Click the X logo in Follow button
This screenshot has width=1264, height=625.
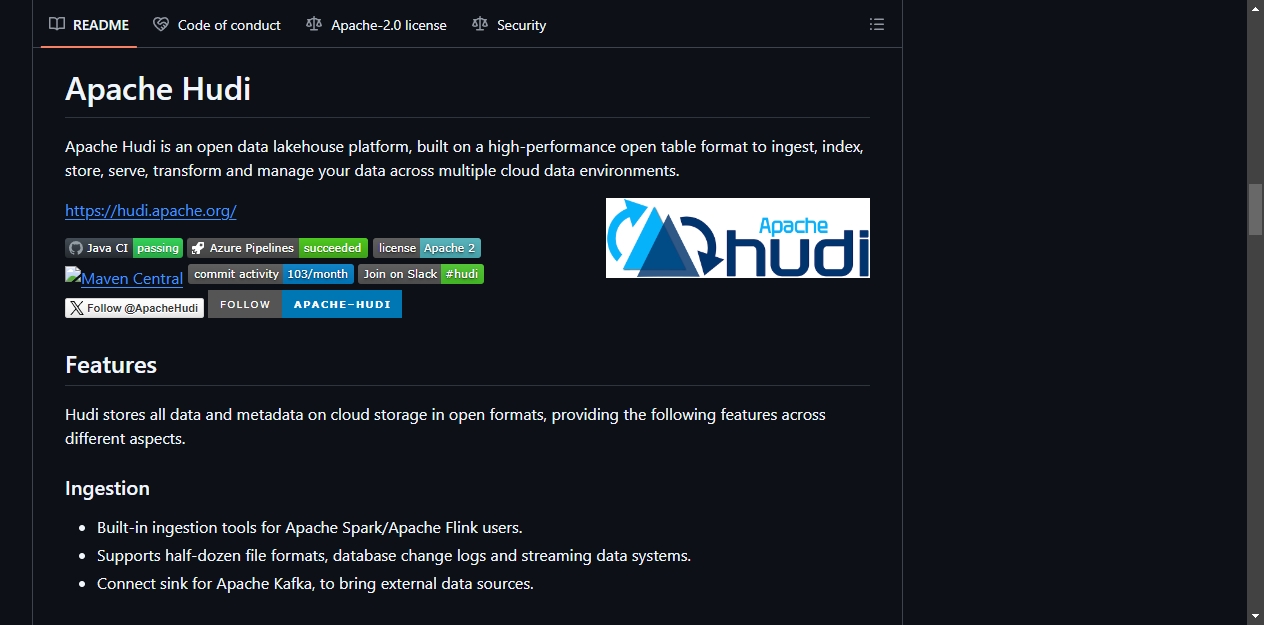coord(77,308)
